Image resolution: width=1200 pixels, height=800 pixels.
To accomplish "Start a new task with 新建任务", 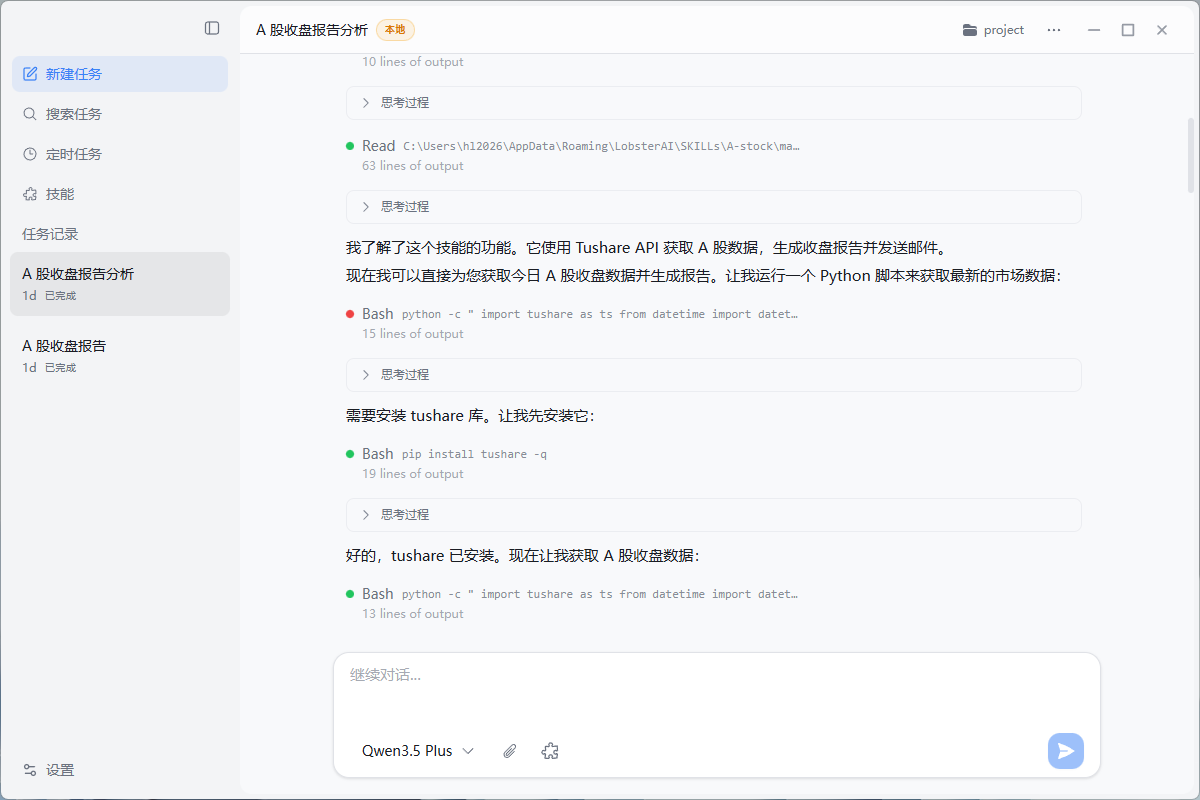I will pyautogui.click(x=73, y=74).
